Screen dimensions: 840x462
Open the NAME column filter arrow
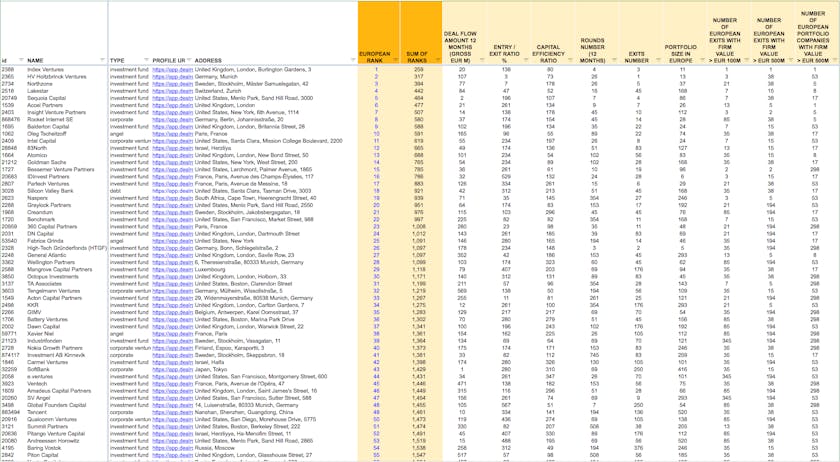[x=103, y=60]
